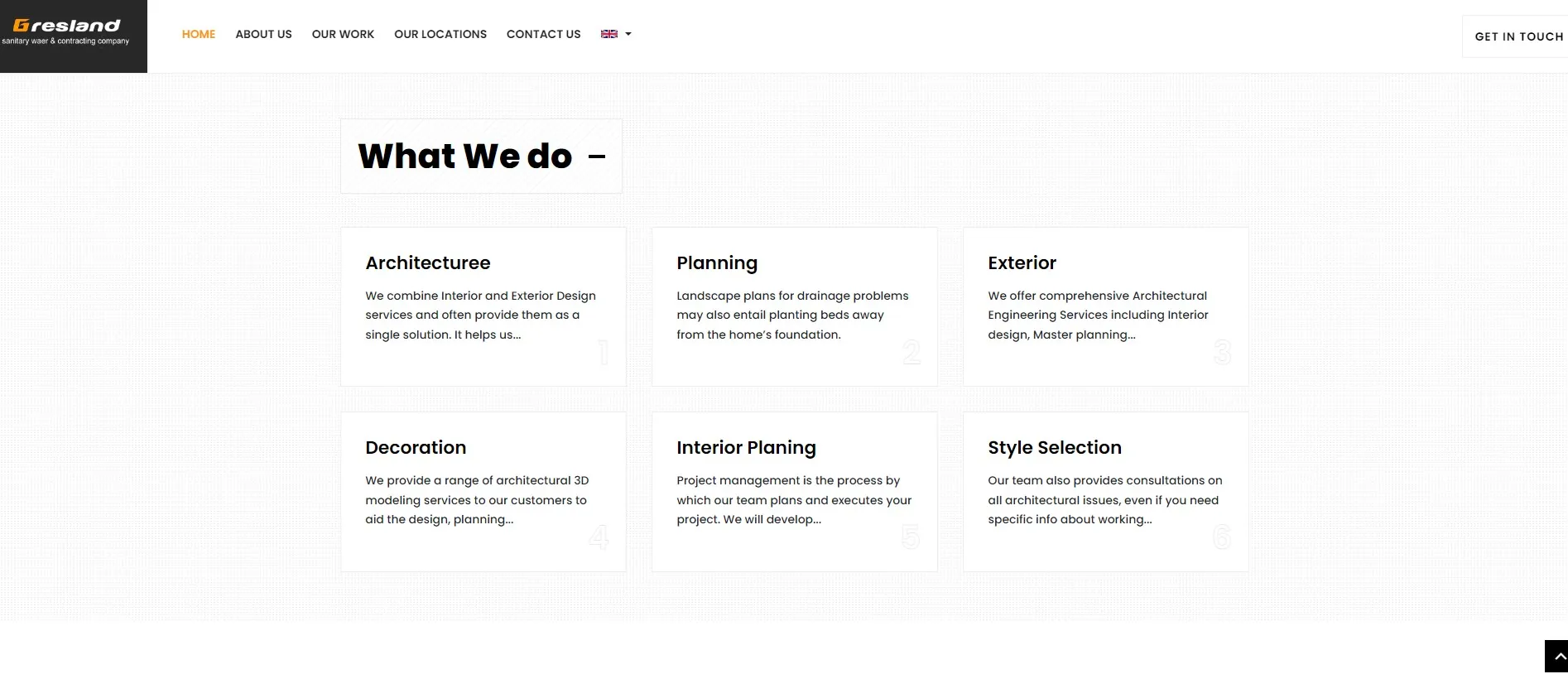Navigate to OUR LOCATIONS
Viewport: 1568px width, 674px height.
click(440, 34)
